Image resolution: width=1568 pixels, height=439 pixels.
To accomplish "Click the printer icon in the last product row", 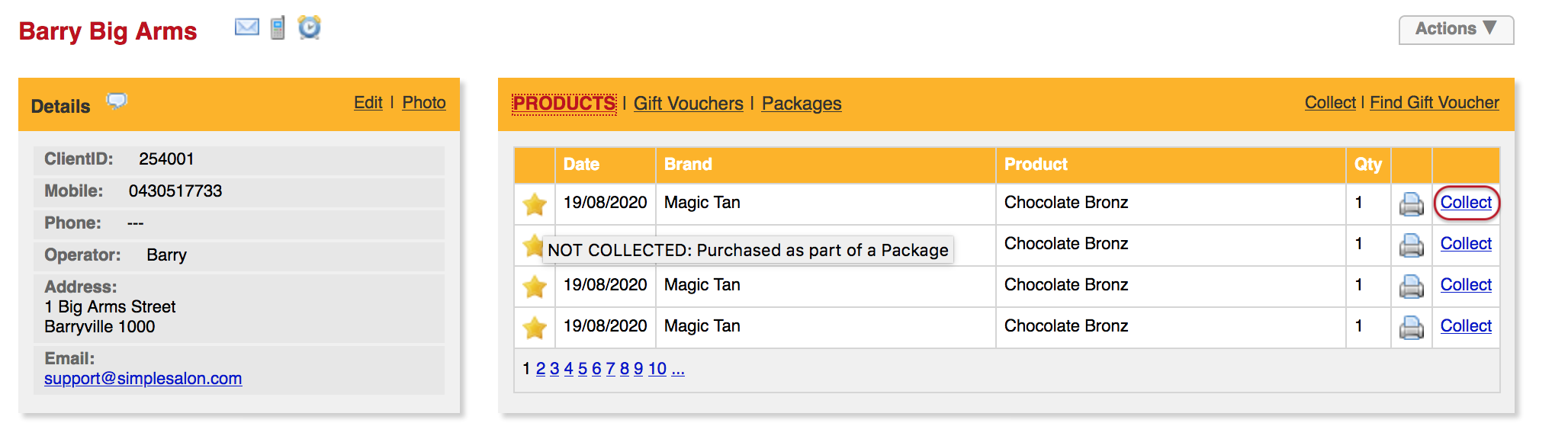I will tap(1411, 327).
